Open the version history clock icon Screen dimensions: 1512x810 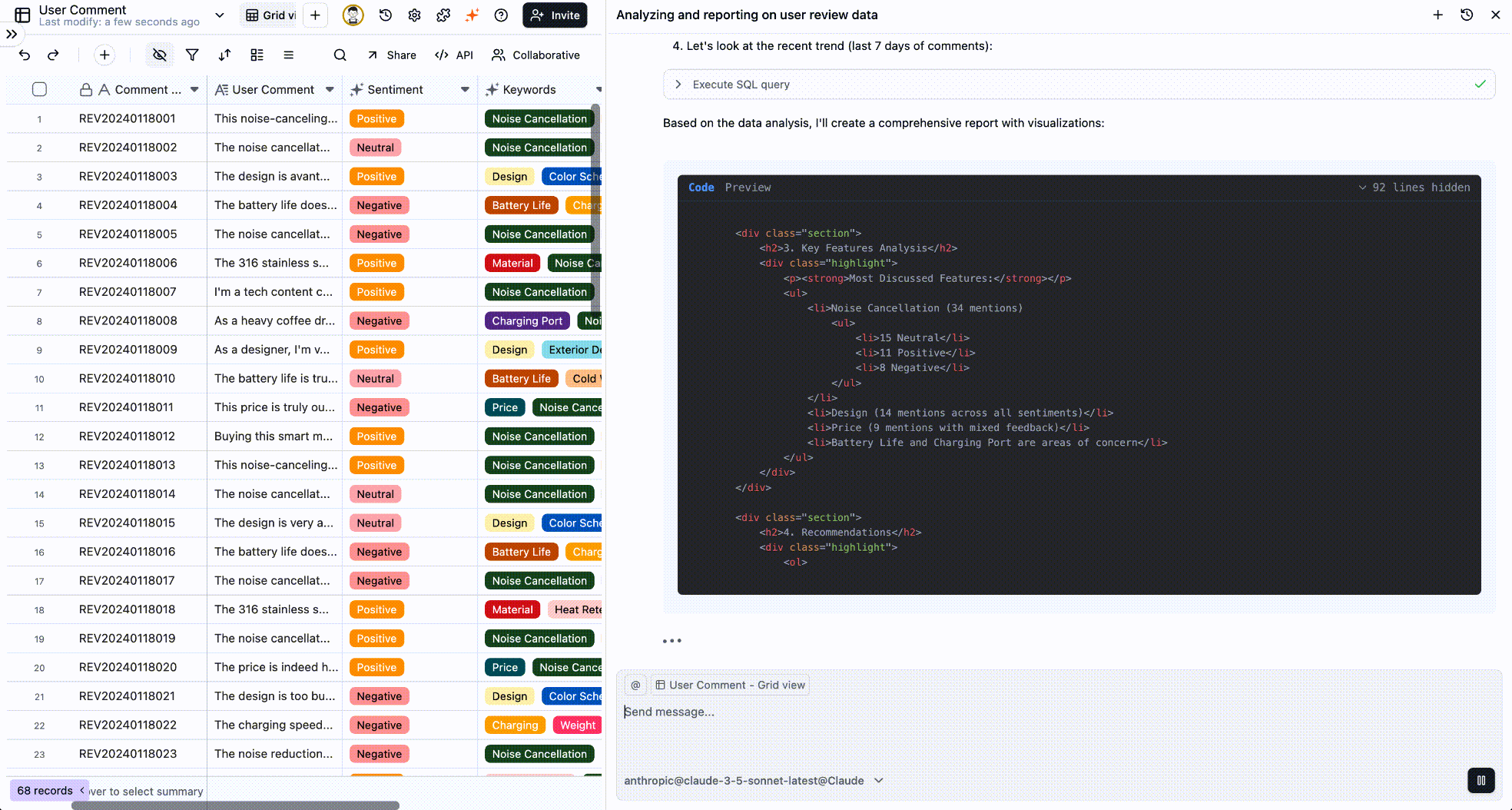click(385, 15)
